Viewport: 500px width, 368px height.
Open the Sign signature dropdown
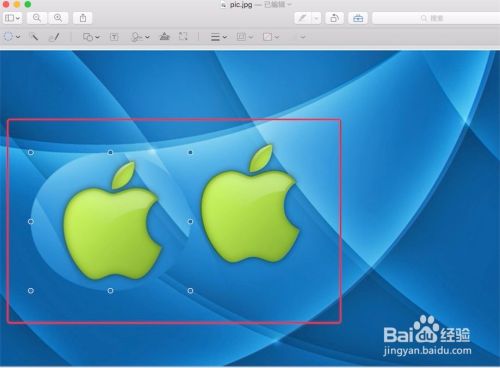click(140, 37)
